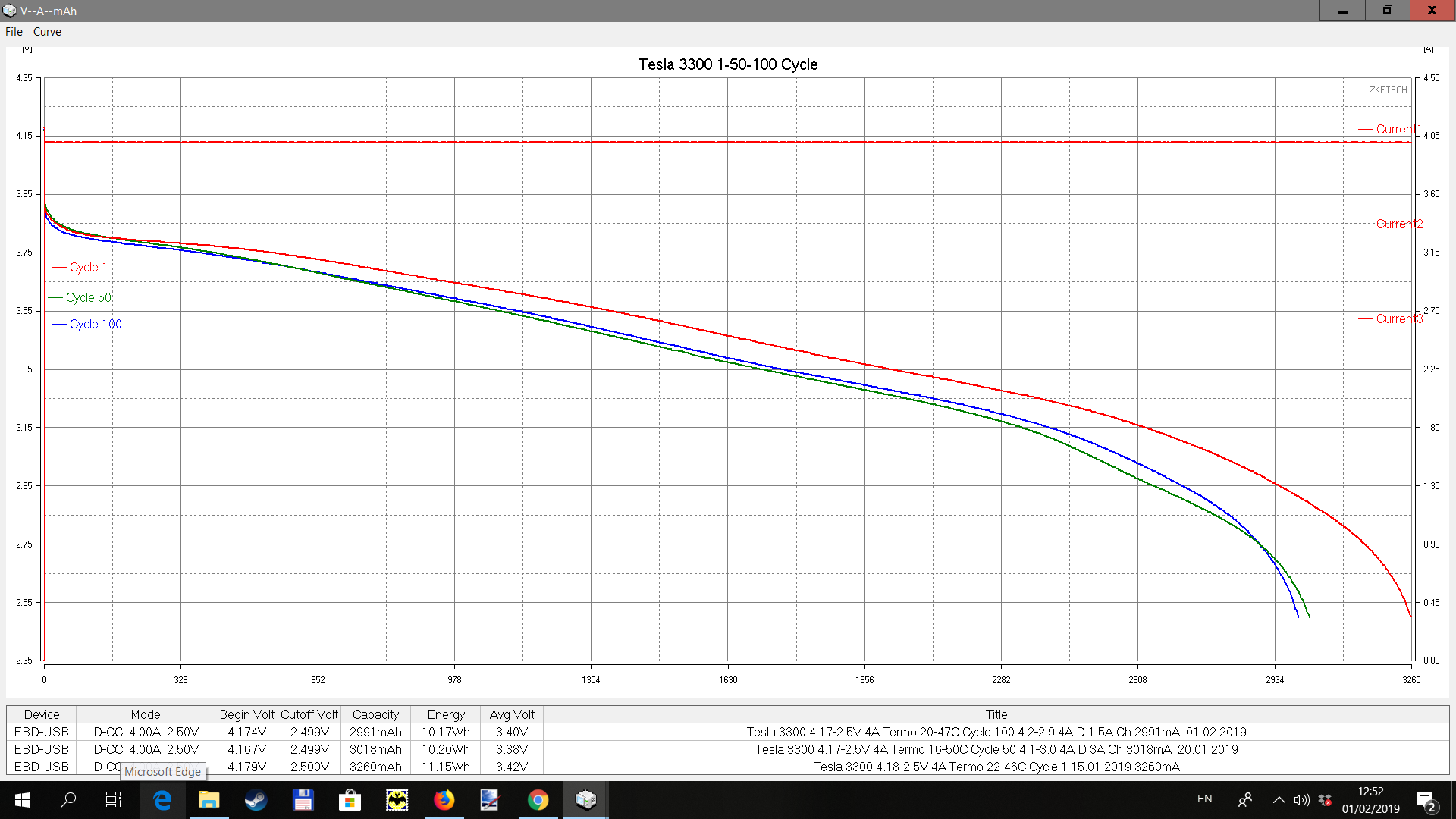Show hidden system tray icons
Viewport: 1456px width, 819px height.
tap(1279, 799)
